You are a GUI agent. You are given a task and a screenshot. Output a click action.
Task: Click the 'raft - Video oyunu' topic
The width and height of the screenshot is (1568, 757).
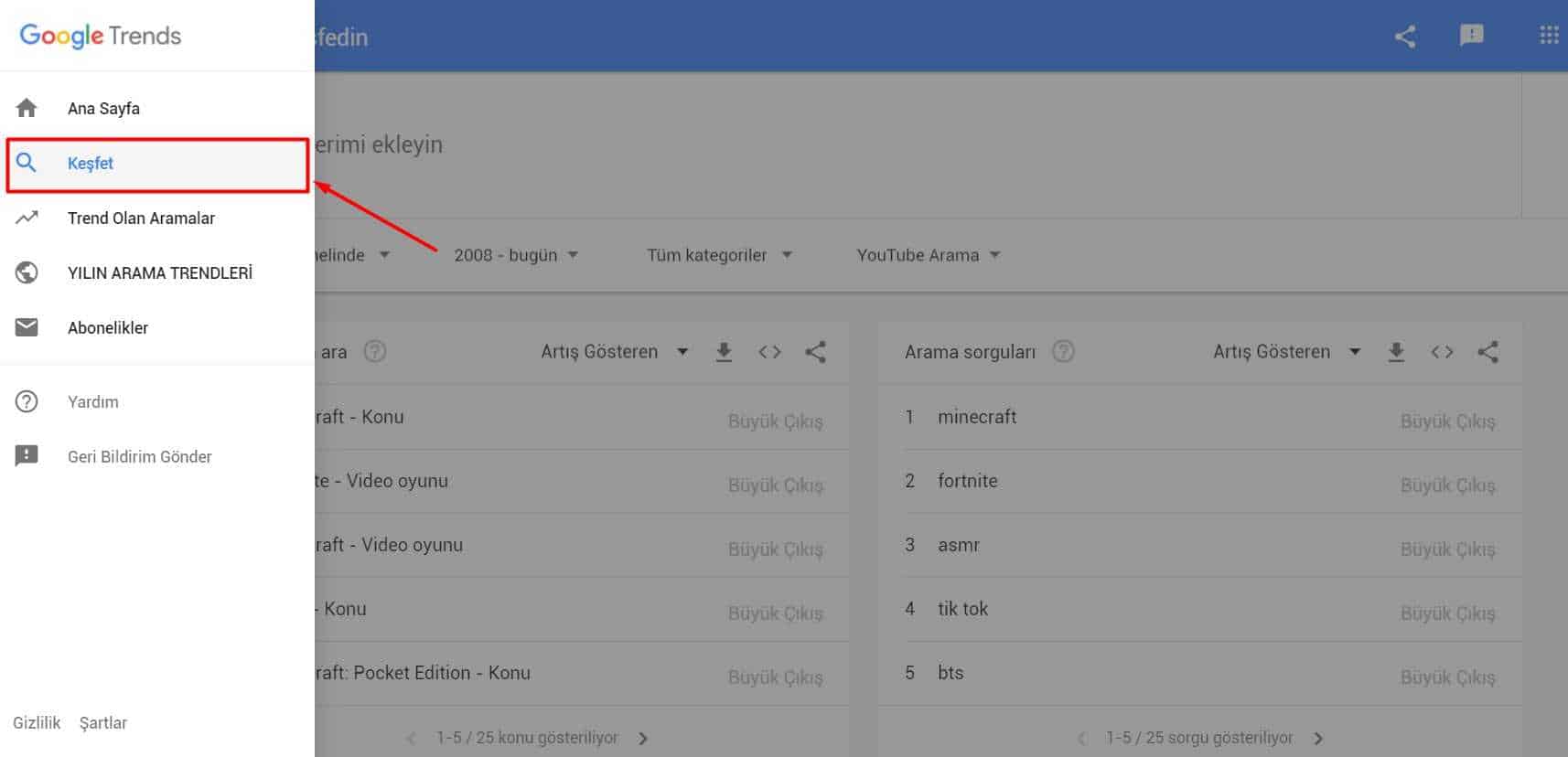tap(389, 545)
